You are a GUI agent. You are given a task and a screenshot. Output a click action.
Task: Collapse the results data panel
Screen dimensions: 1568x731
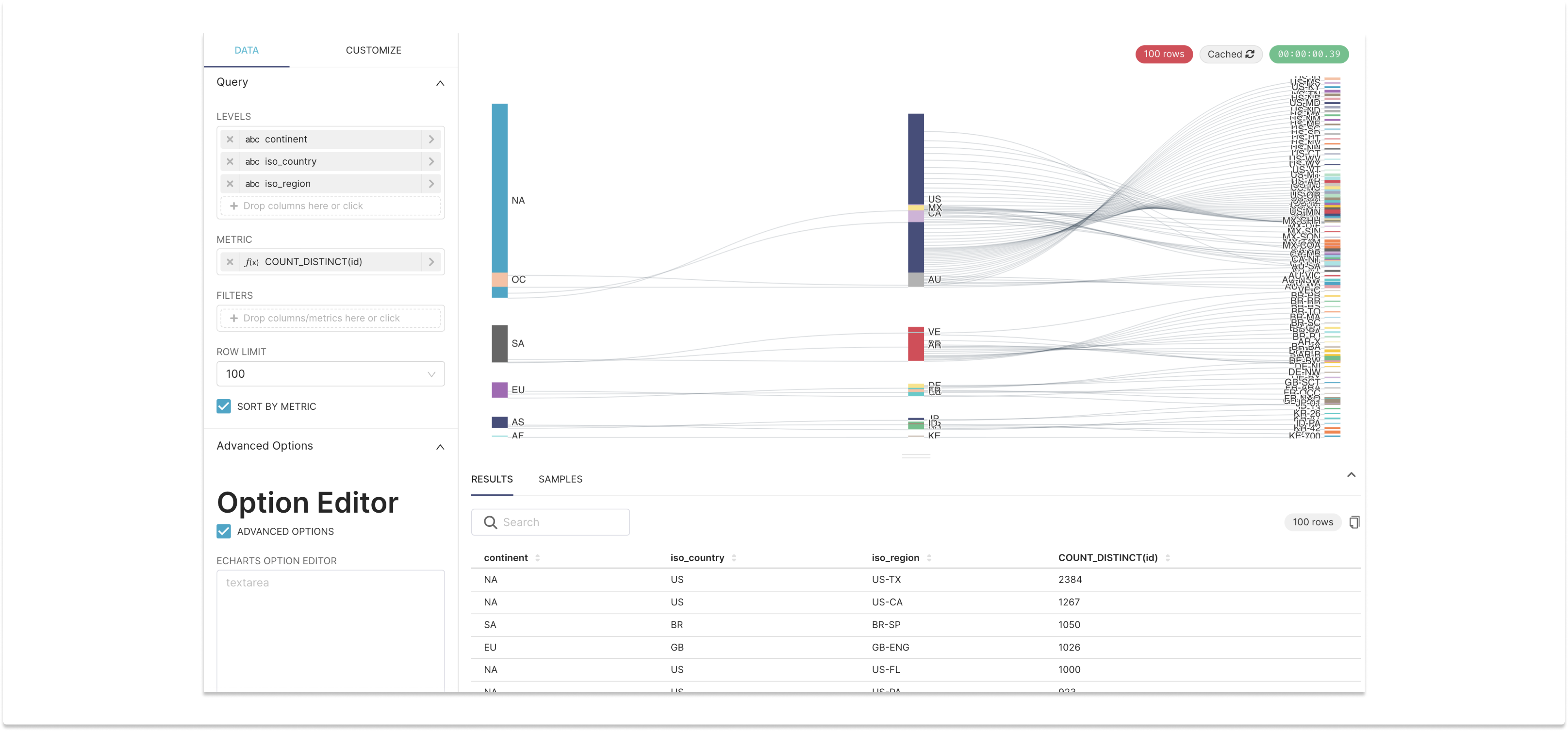[1351, 475]
